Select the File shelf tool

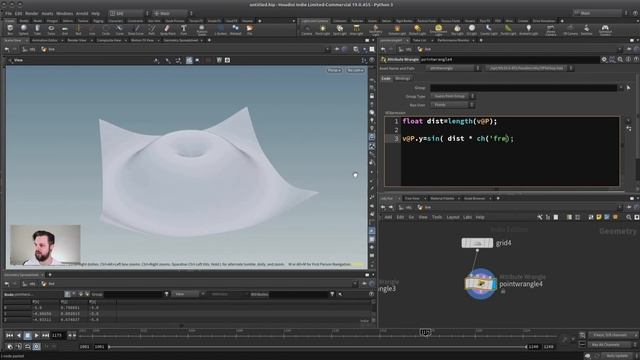click(249, 30)
